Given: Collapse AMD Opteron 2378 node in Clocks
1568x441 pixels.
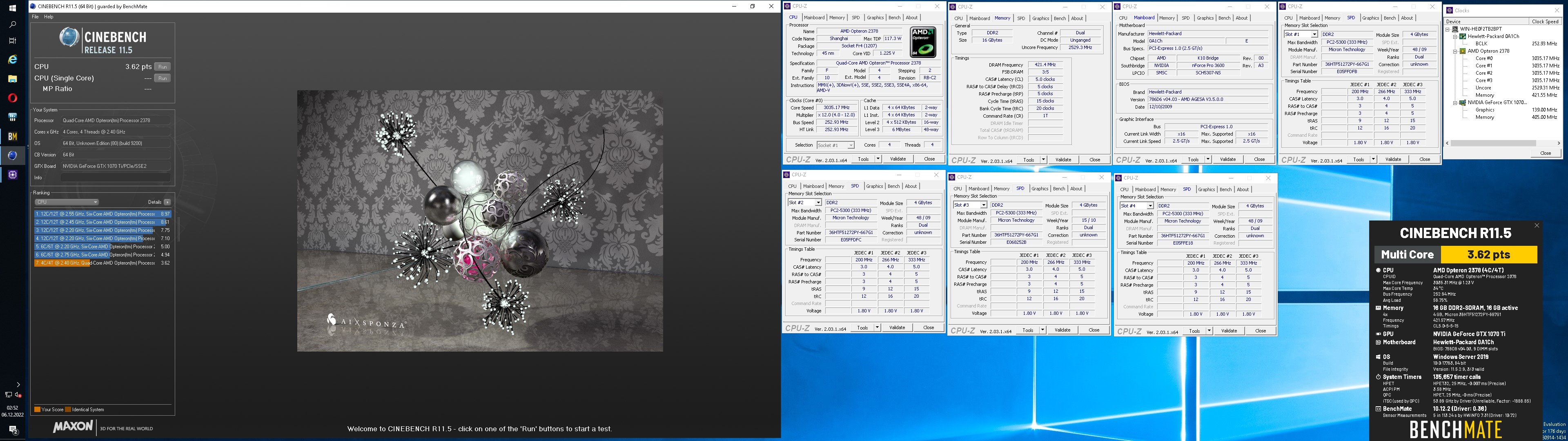Looking at the screenshot, I should [x=1455, y=51].
